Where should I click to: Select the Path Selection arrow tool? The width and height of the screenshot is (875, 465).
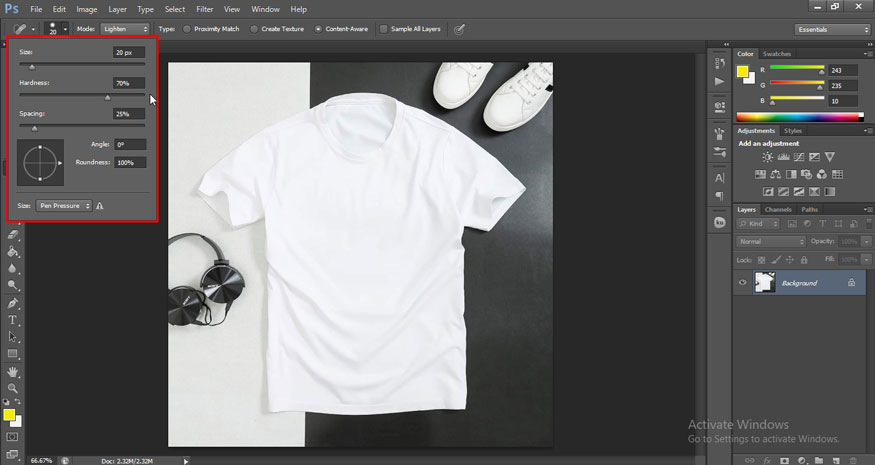click(13, 336)
